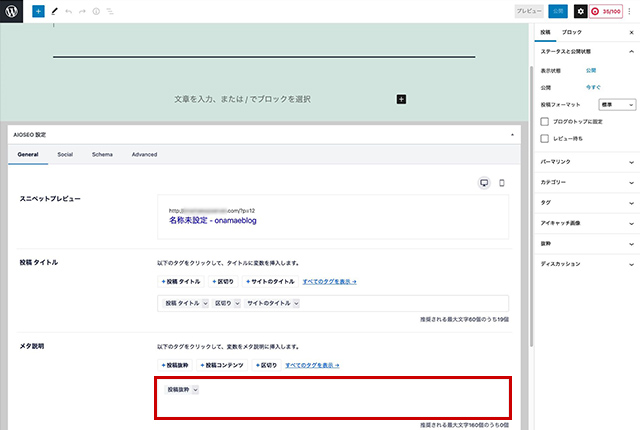
Task: Click the undo arrow icon
Action: (69, 11)
